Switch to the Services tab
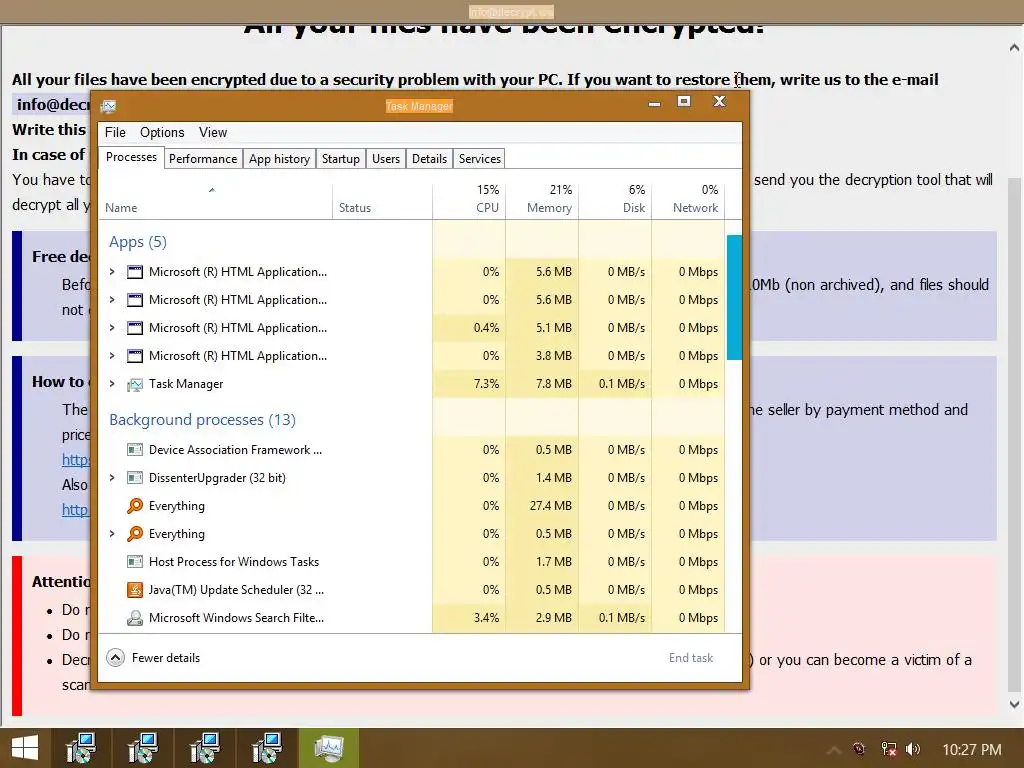1024x768 pixels. click(480, 159)
